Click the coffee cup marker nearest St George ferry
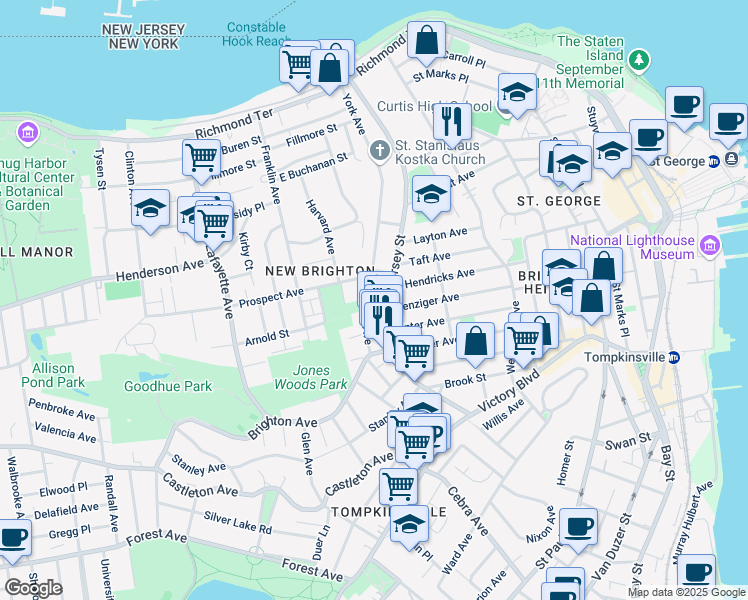 [x=728, y=123]
